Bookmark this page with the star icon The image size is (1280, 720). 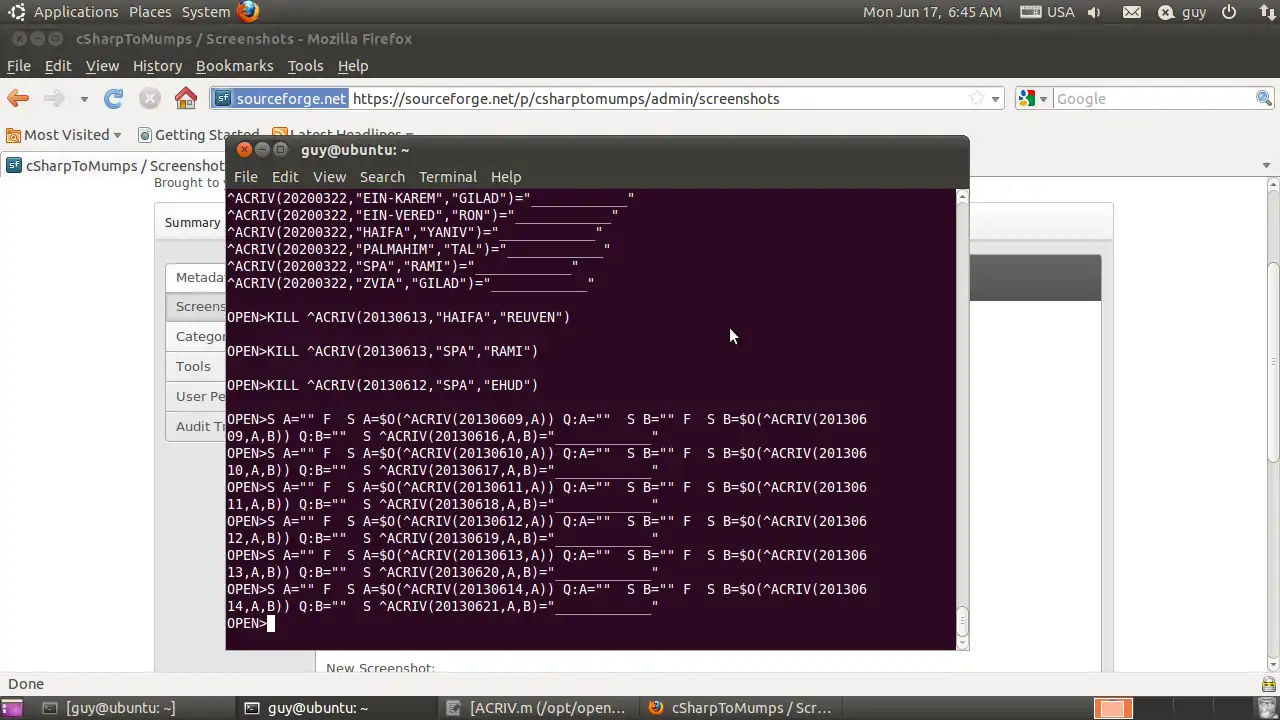tap(976, 98)
